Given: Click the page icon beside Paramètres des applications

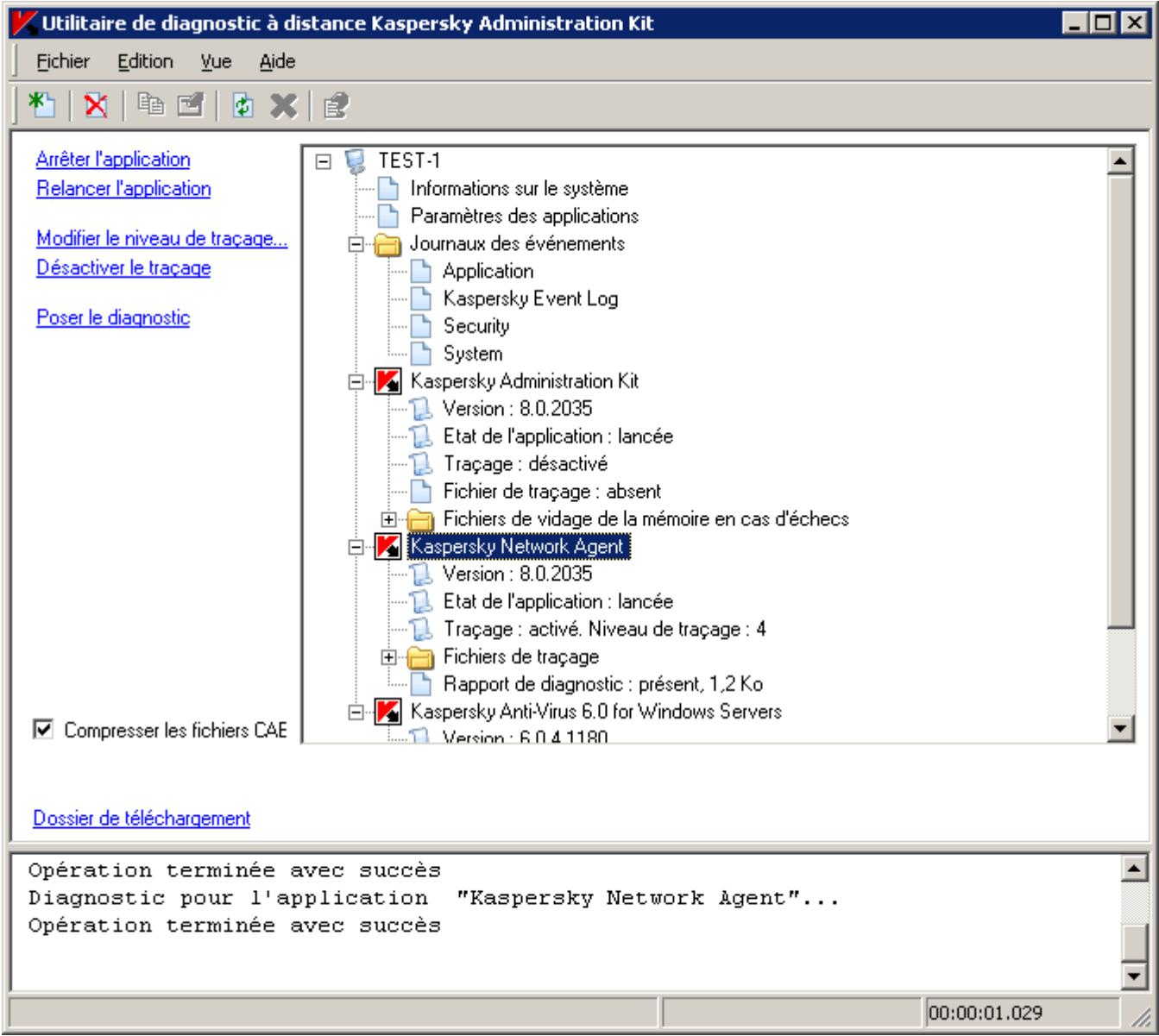Looking at the screenshot, I should 390,216.
